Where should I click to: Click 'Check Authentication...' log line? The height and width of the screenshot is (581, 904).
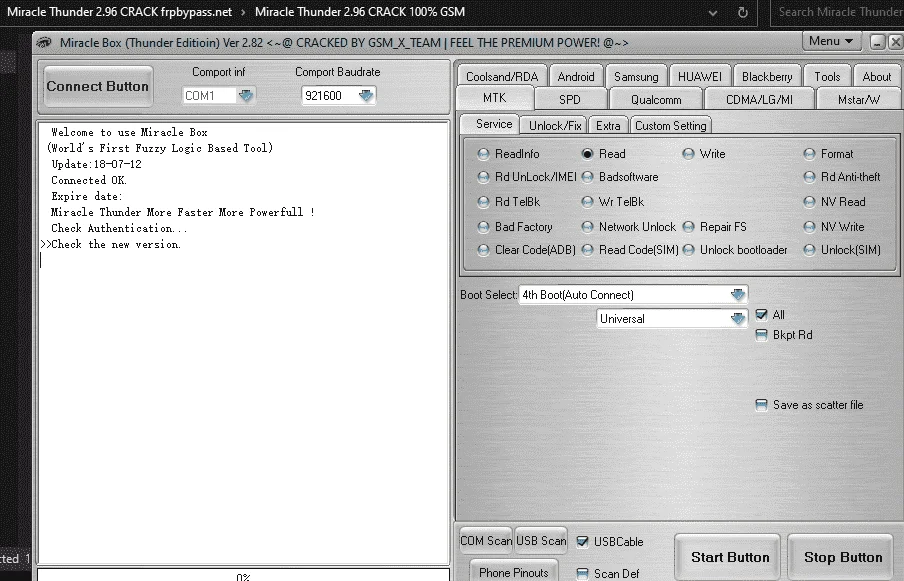point(119,228)
